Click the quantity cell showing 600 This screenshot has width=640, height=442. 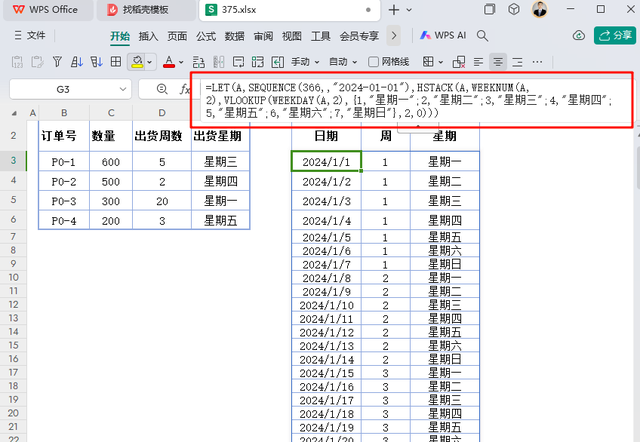click(111, 162)
